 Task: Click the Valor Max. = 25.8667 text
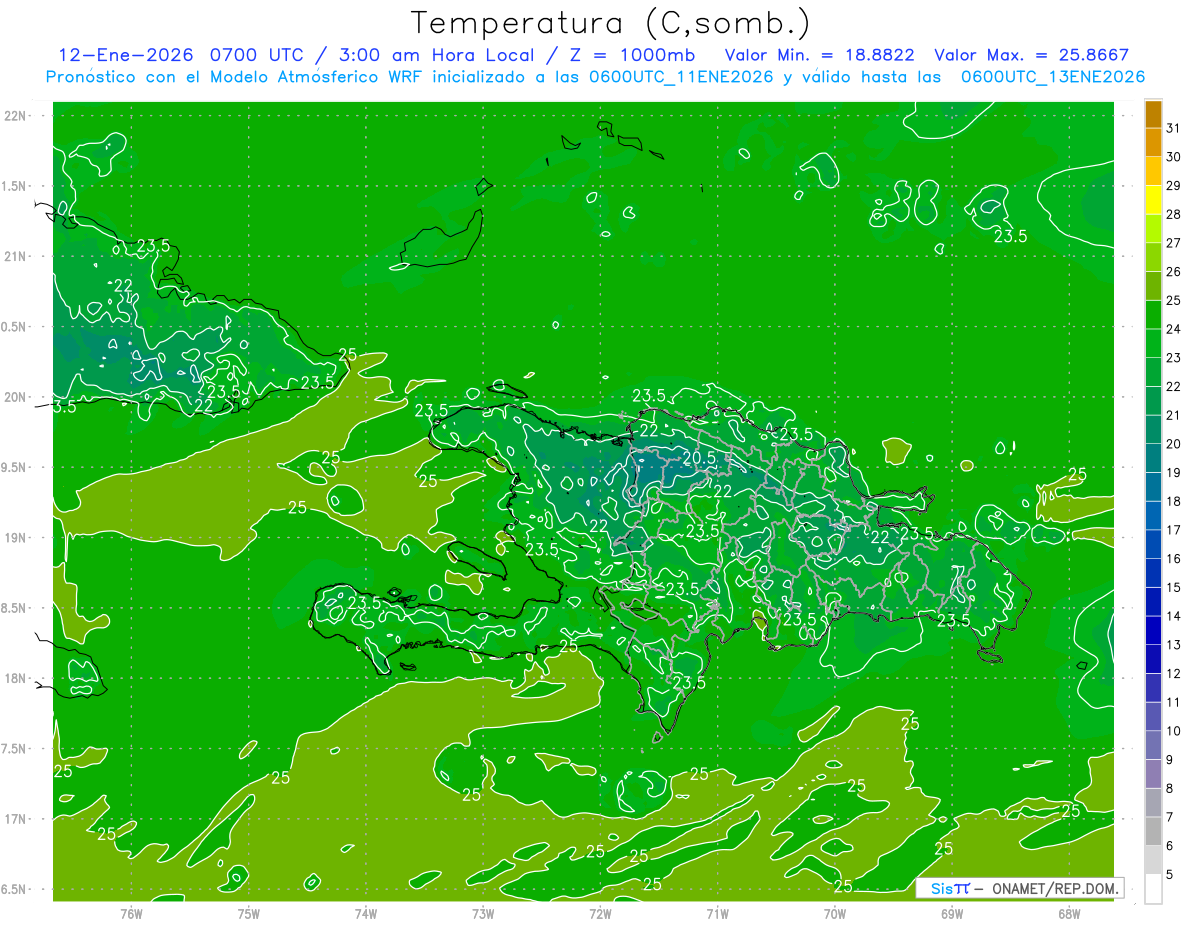(x=1031, y=55)
